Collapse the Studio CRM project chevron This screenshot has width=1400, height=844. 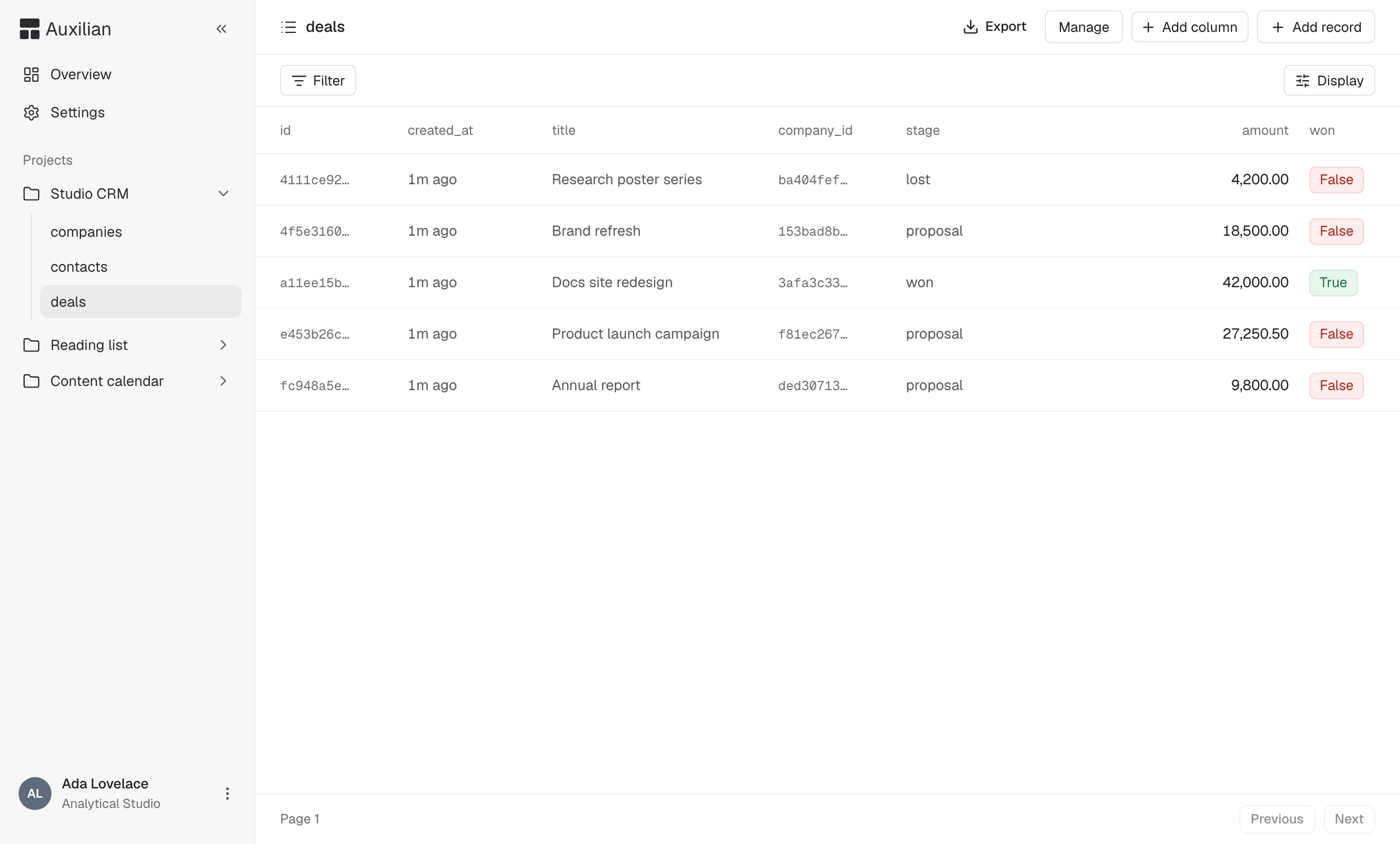click(223, 194)
